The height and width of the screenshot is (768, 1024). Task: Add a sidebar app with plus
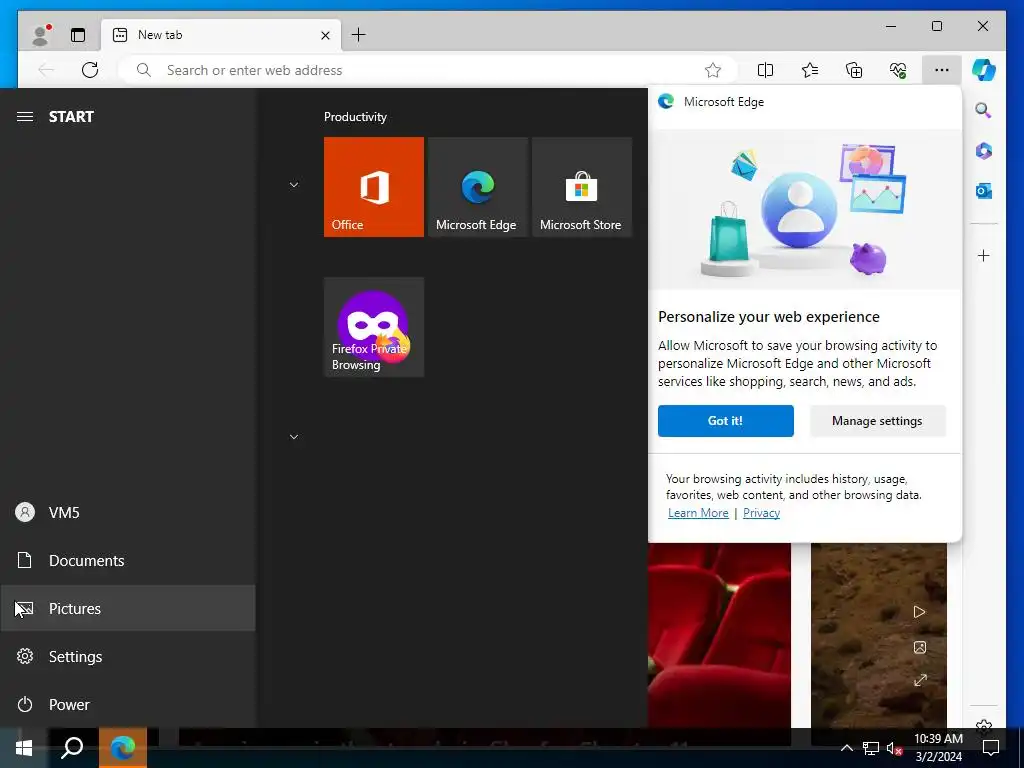pos(984,255)
